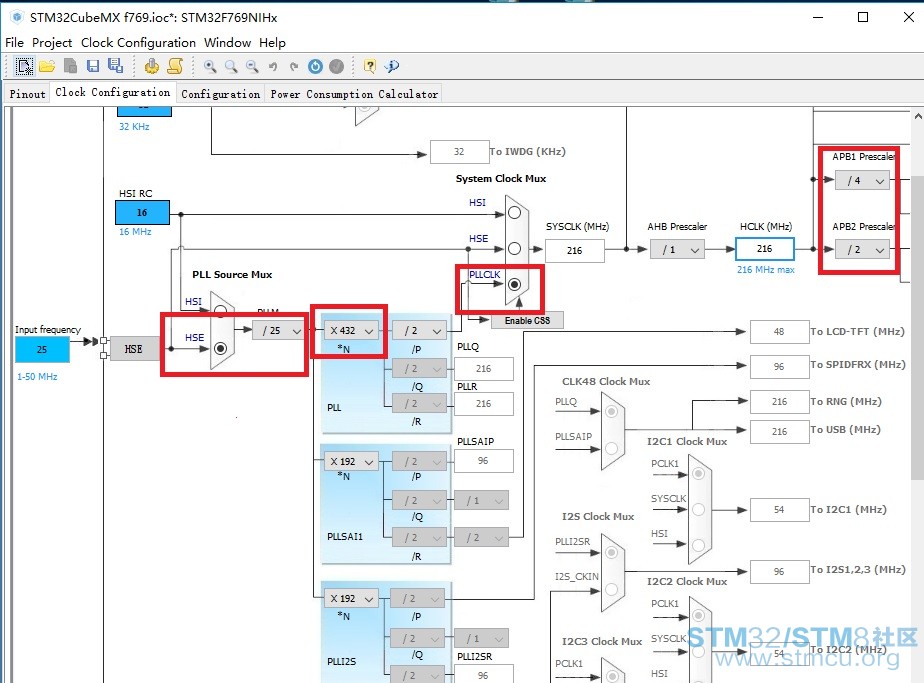Open the main PLL X 432 multiplier dropdown

[x=352, y=331]
